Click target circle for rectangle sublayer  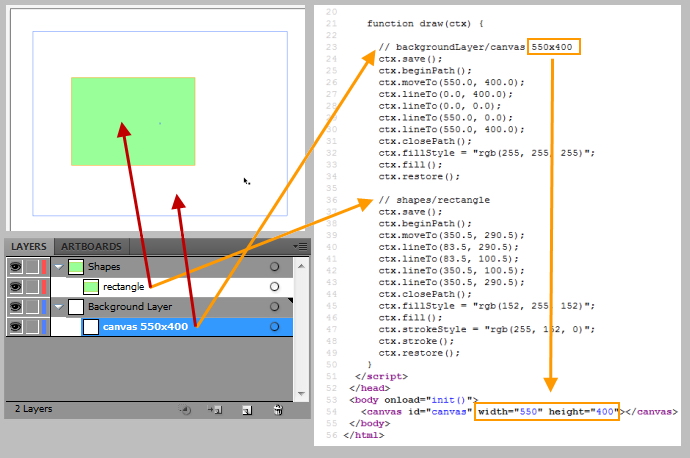274,287
